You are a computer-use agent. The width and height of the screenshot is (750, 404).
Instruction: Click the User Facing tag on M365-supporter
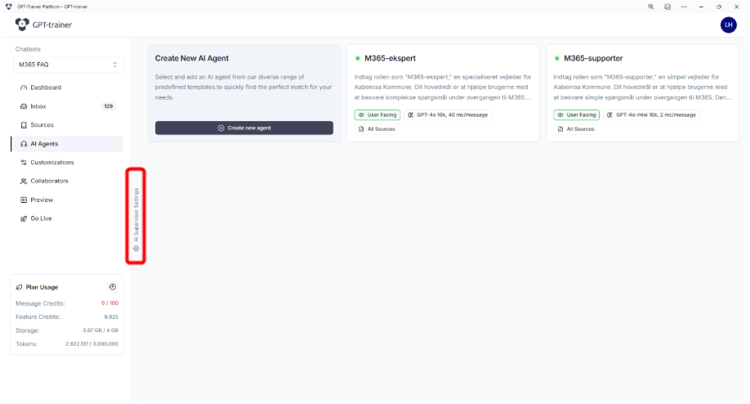click(577, 115)
